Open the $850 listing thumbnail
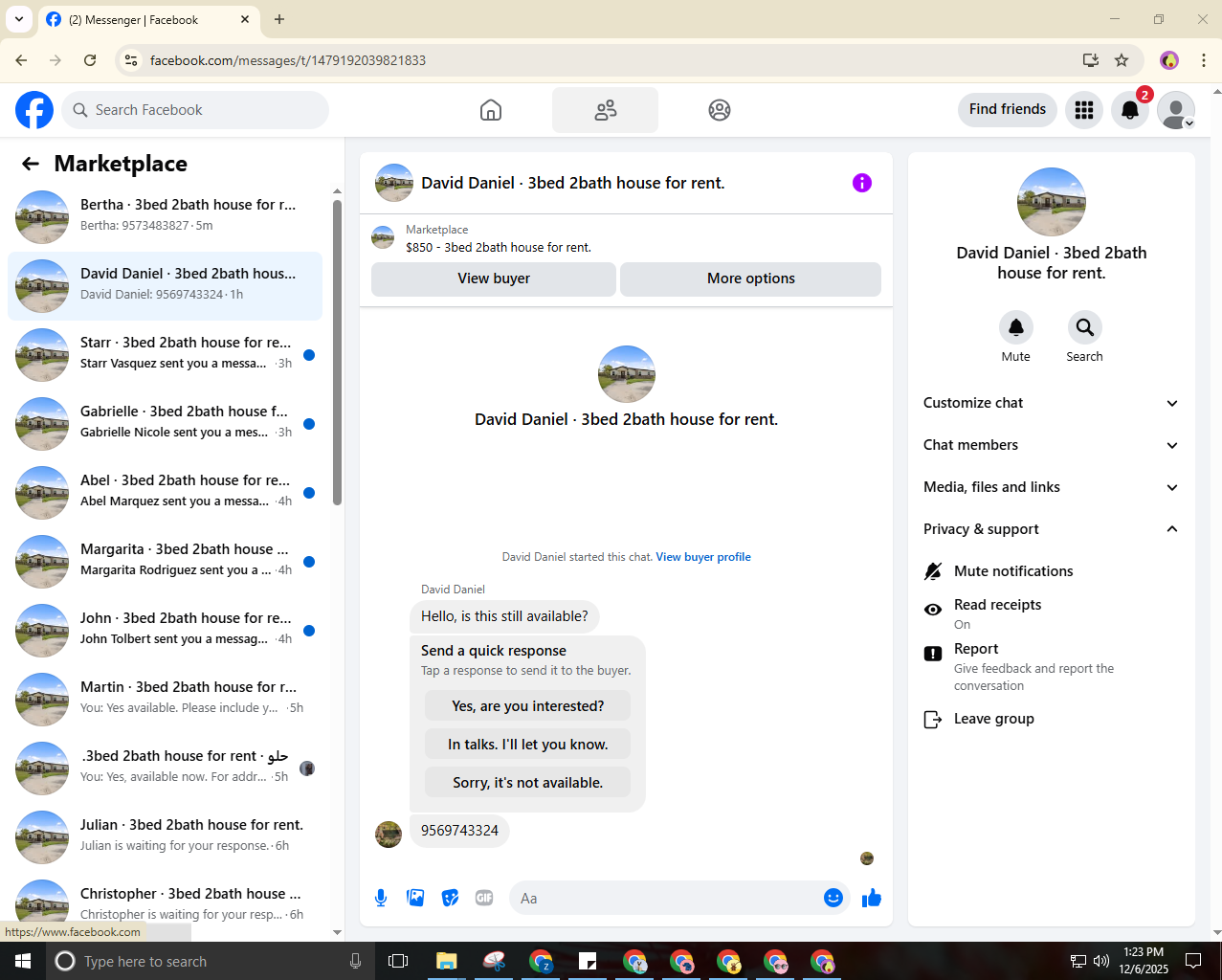Screen dimensions: 1222x980 pos(383,238)
